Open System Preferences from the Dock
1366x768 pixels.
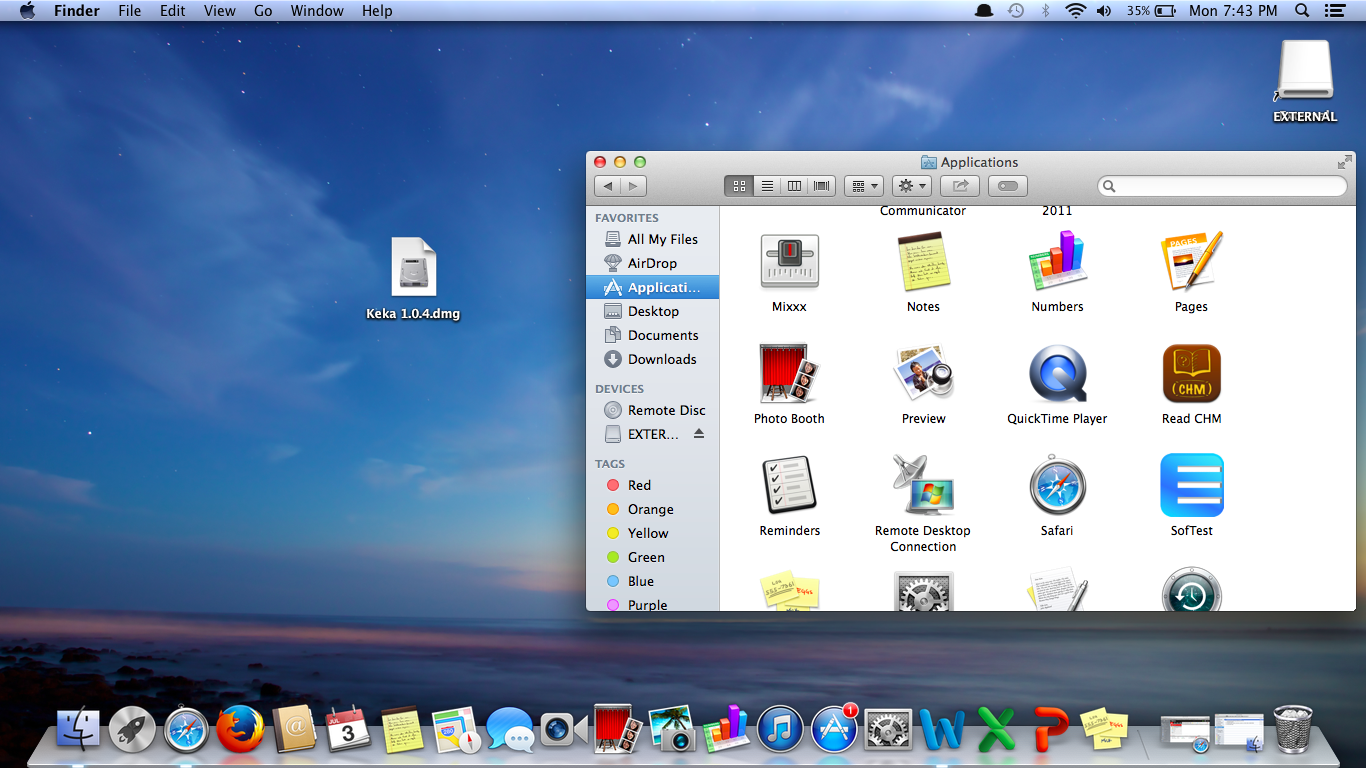tap(888, 730)
